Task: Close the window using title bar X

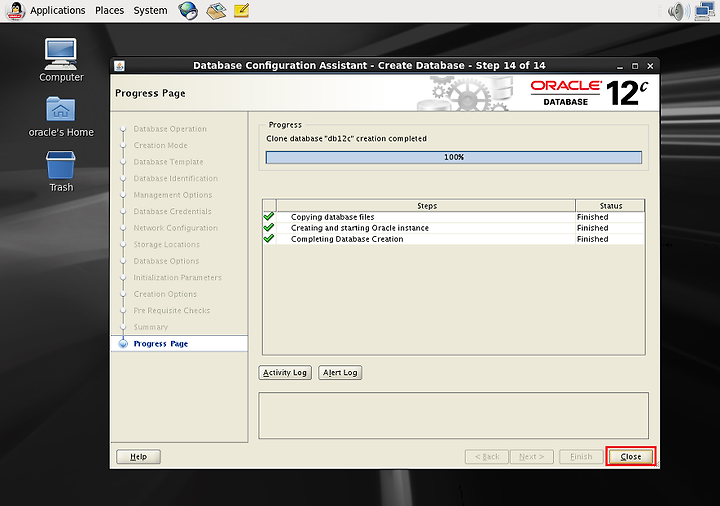Action: 650,66
